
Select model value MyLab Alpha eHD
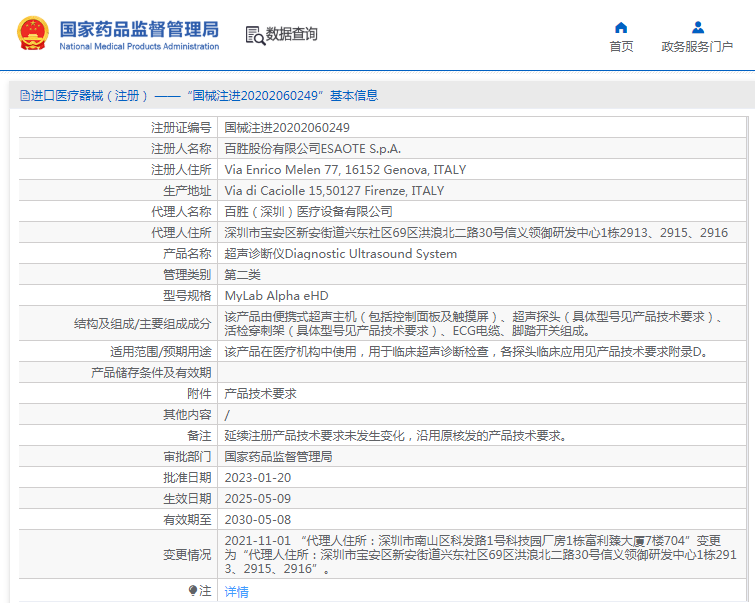click(x=276, y=296)
